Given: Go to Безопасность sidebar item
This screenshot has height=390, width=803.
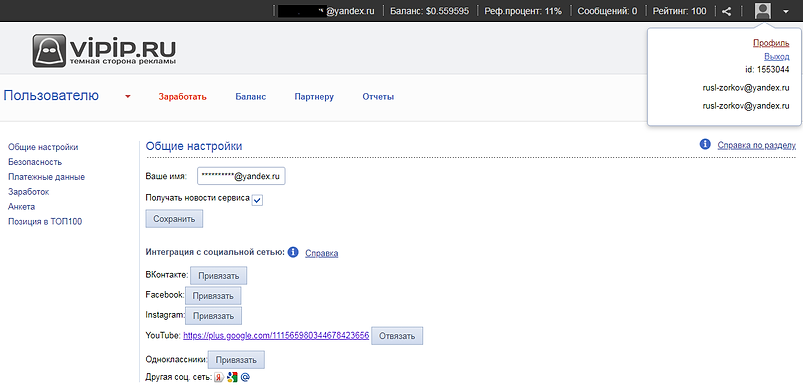Looking at the screenshot, I should (35, 162).
